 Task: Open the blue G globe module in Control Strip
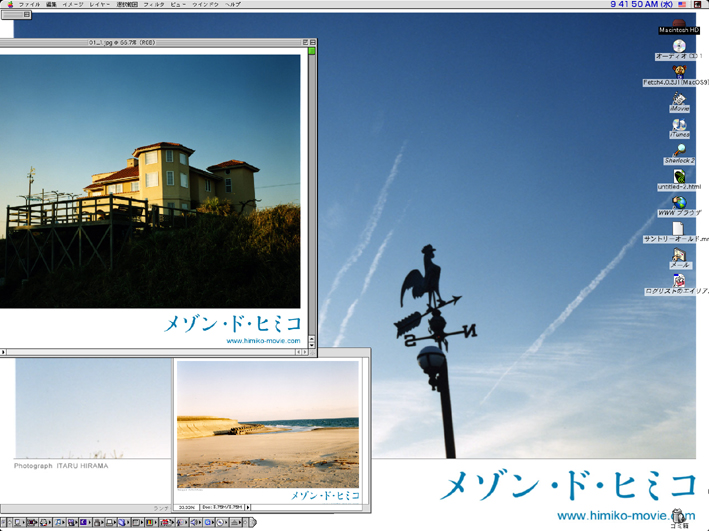pyautogui.click(x=208, y=522)
